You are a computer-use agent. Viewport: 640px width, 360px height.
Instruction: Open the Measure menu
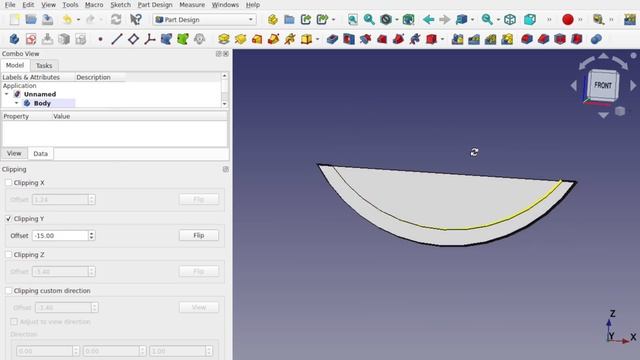(x=192, y=5)
